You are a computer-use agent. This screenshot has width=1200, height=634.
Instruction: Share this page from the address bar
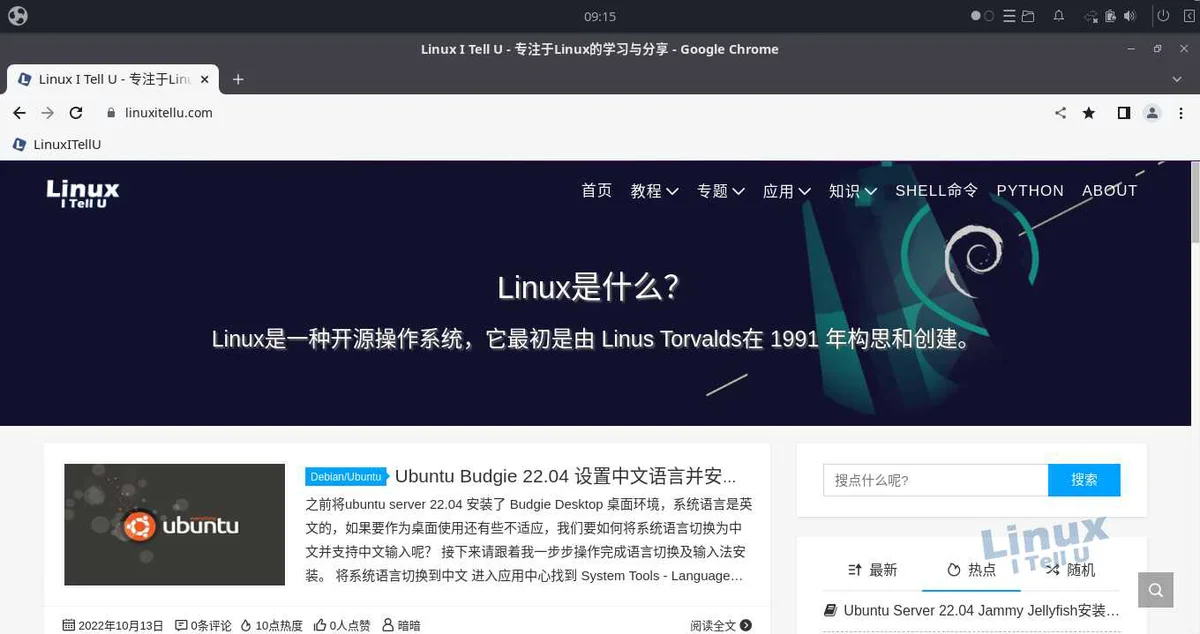coord(1060,113)
